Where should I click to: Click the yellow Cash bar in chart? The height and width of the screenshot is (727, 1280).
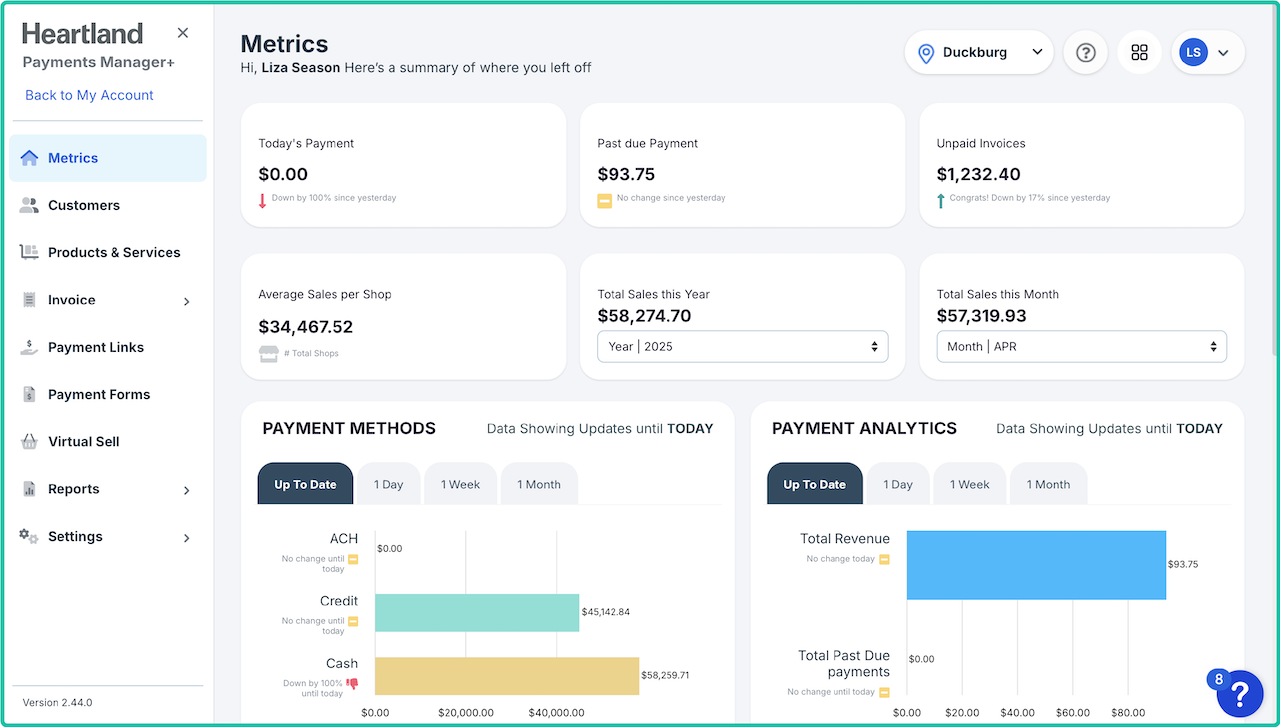(x=506, y=676)
